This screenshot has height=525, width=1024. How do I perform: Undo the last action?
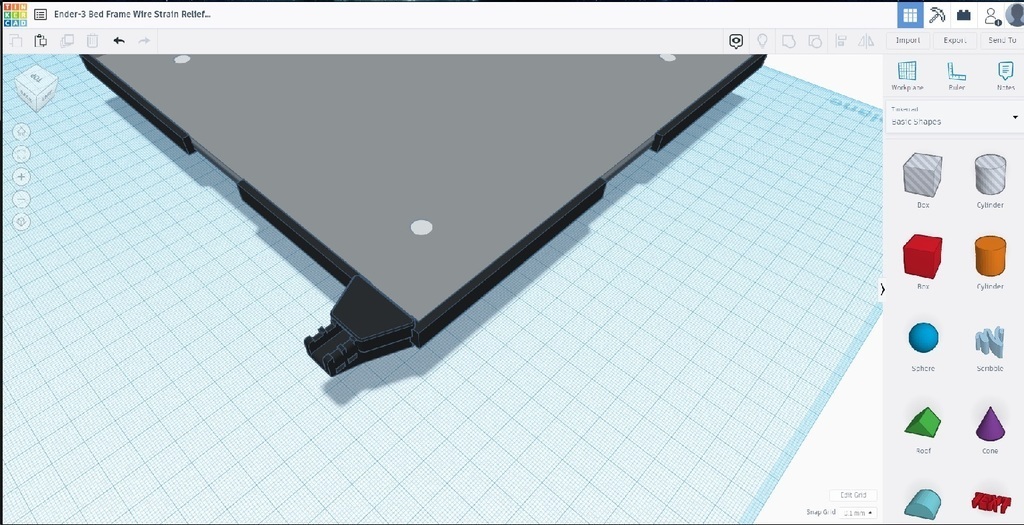pyautogui.click(x=119, y=41)
